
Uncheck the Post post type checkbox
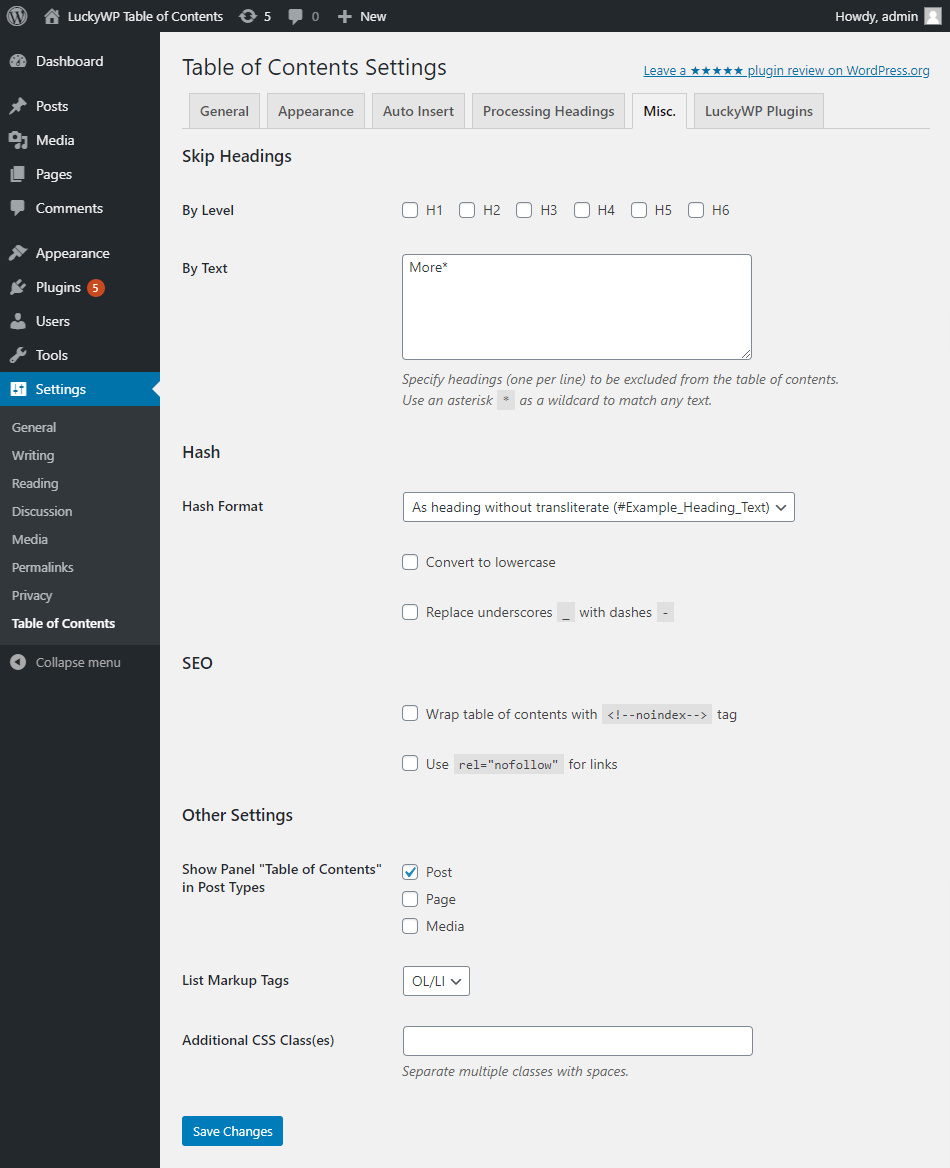(x=410, y=872)
